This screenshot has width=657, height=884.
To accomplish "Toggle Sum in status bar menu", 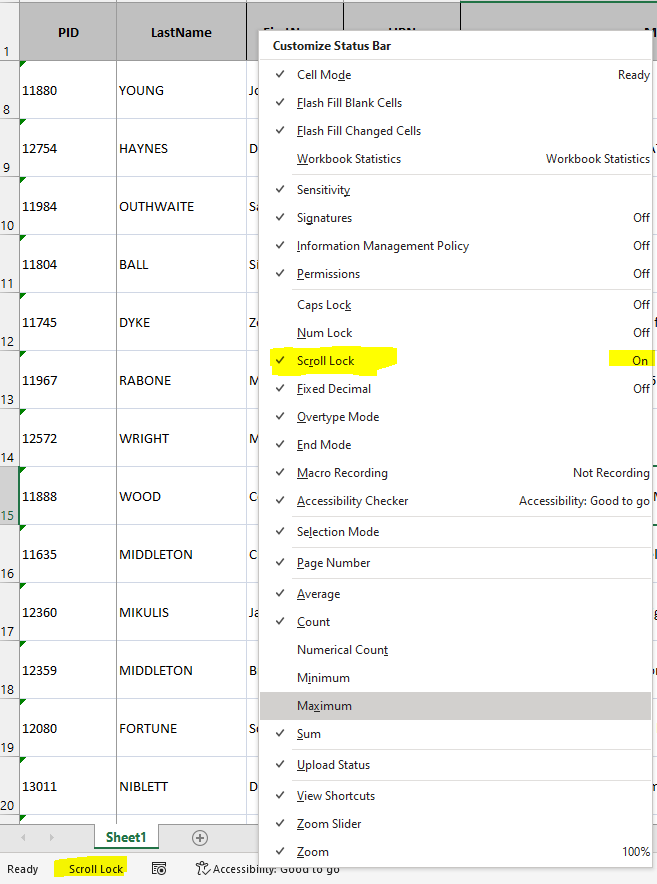I will point(456,734).
